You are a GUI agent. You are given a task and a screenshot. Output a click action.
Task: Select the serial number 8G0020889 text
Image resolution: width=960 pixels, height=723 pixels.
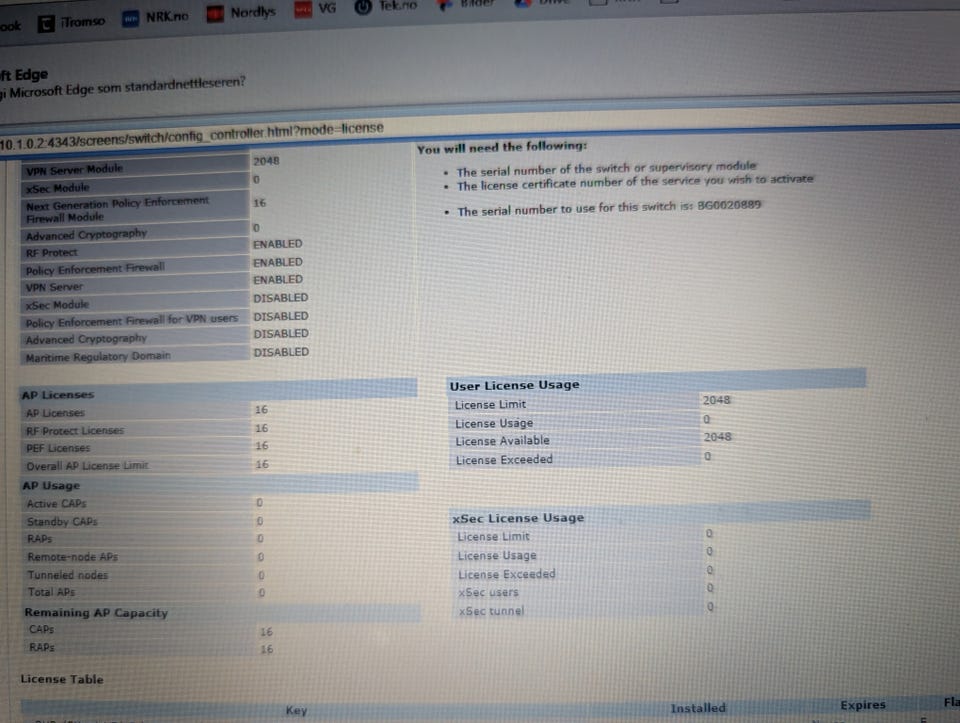tap(729, 204)
